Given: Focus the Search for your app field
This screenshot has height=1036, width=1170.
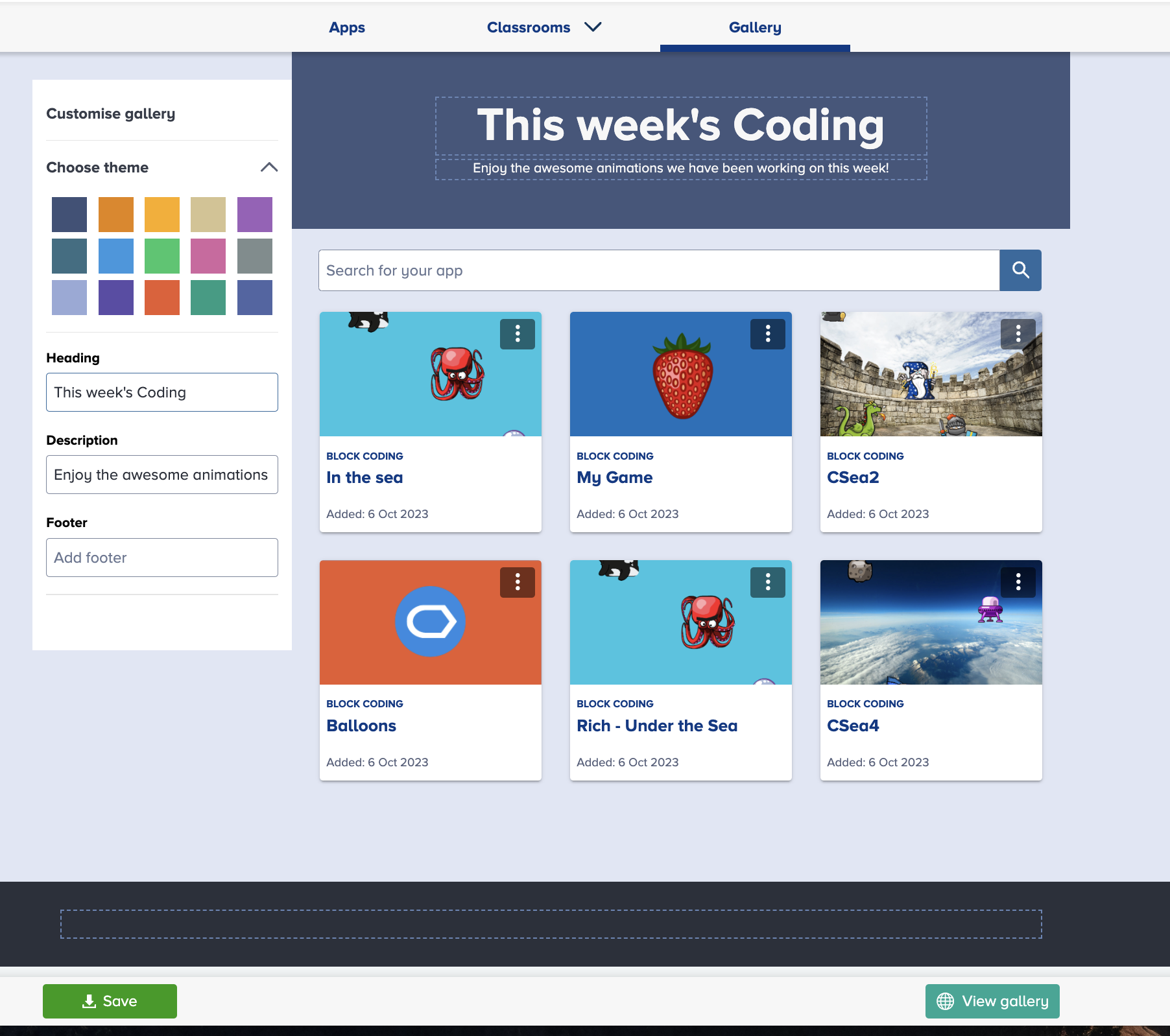Looking at the screenshot, I should (658, 270).
